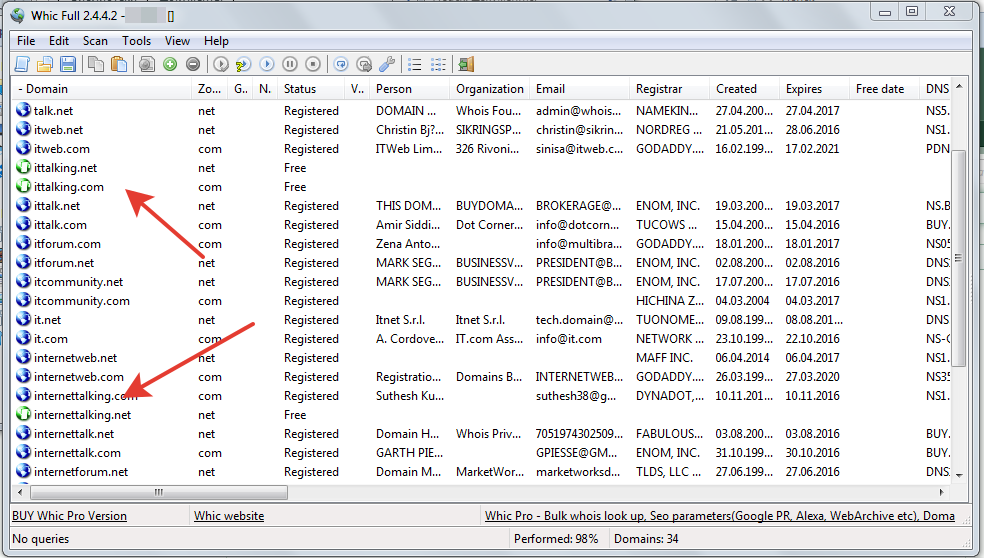Click the Paste clipboard toolbar icon
The width and height of the screenshot is (984, 558).
click(119, 64)
